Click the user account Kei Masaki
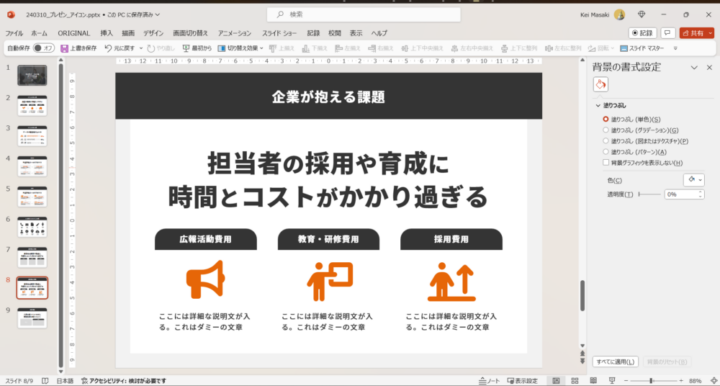 602,15
